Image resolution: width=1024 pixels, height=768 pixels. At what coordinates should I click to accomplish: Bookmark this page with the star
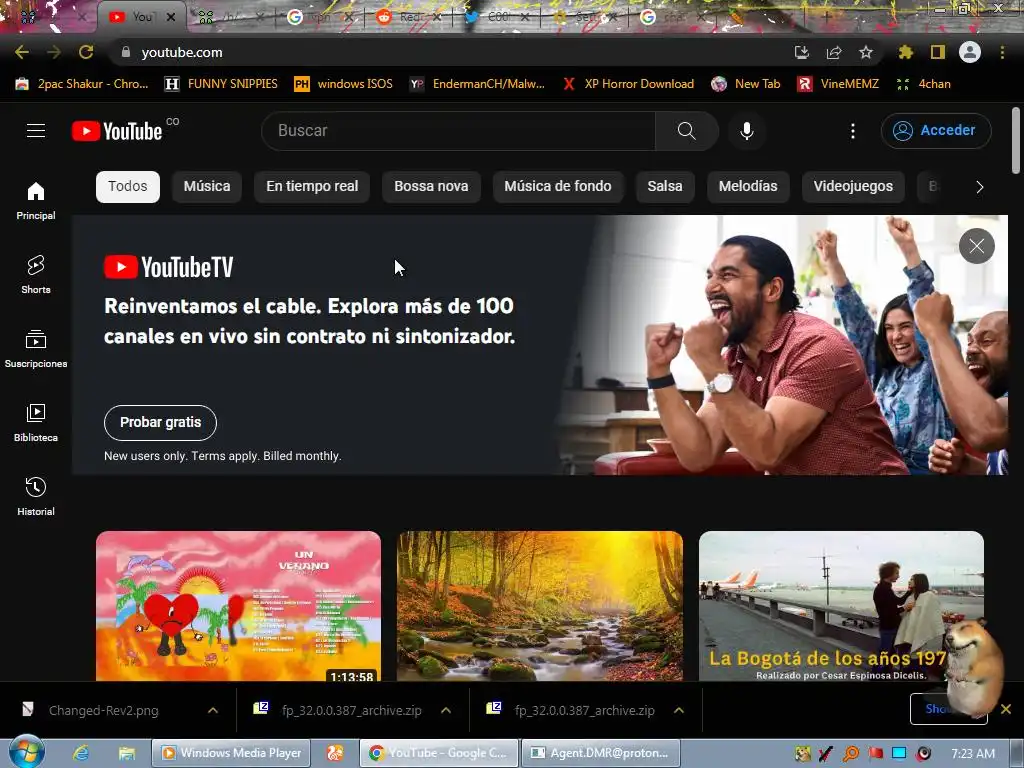click(x=866, y=52)
